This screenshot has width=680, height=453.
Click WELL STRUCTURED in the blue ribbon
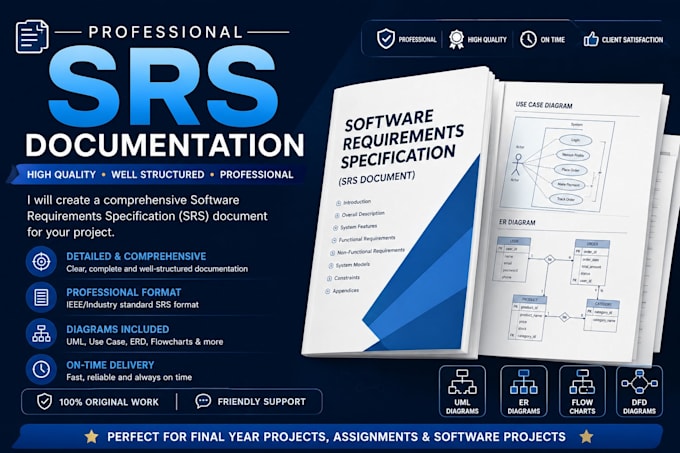tap(157, 175)
